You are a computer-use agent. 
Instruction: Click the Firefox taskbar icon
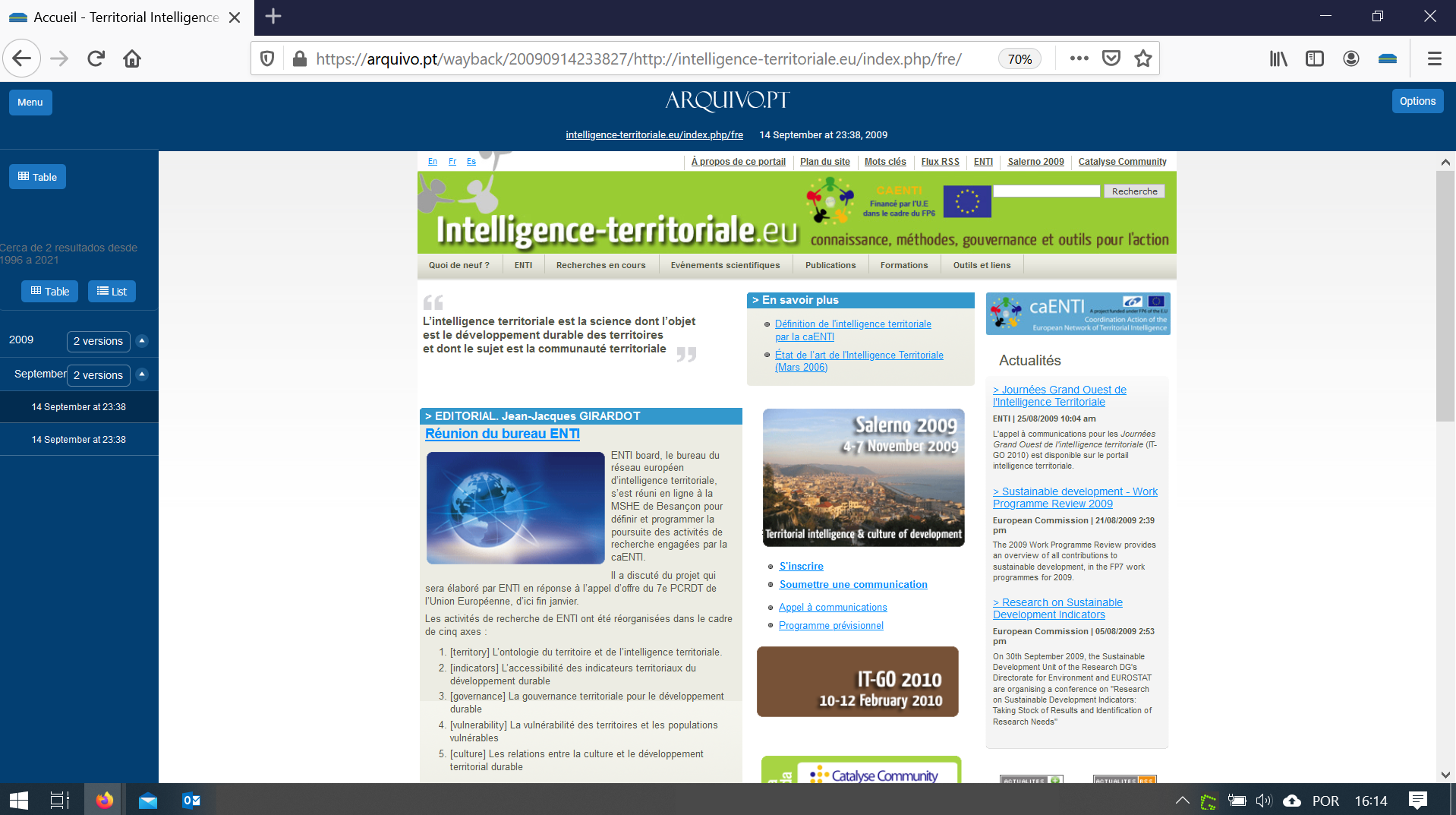coord(105,800)
